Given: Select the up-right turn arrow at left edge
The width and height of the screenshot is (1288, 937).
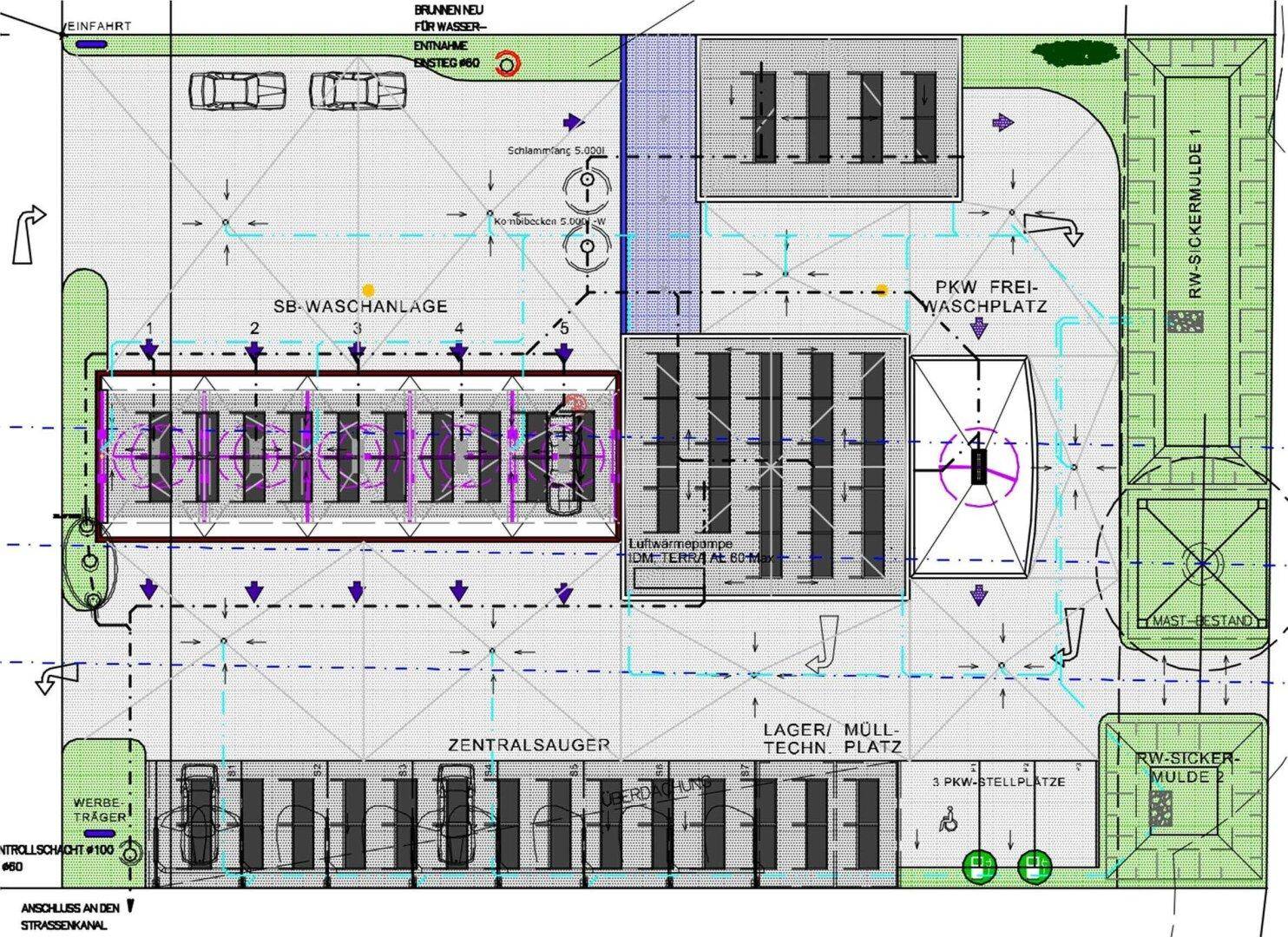Looking at the screenshot, I should pos(28,234).
